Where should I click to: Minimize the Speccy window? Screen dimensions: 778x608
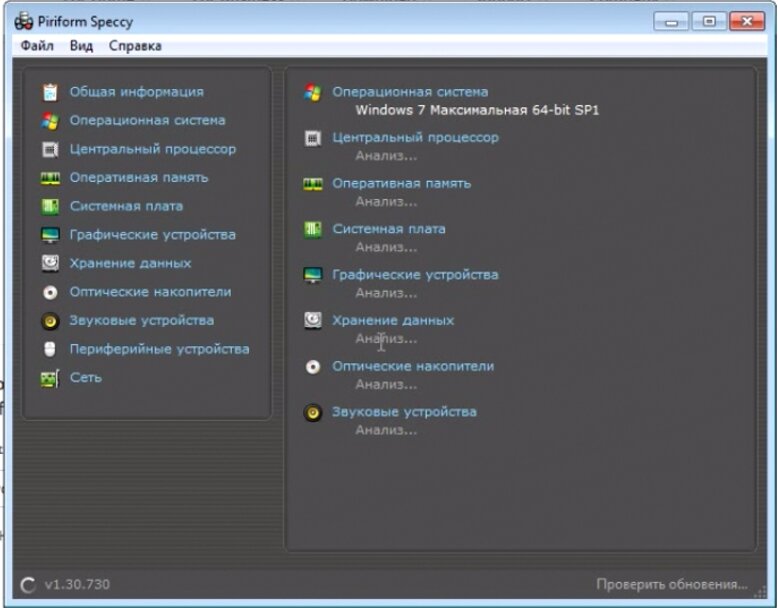(671, 22)
